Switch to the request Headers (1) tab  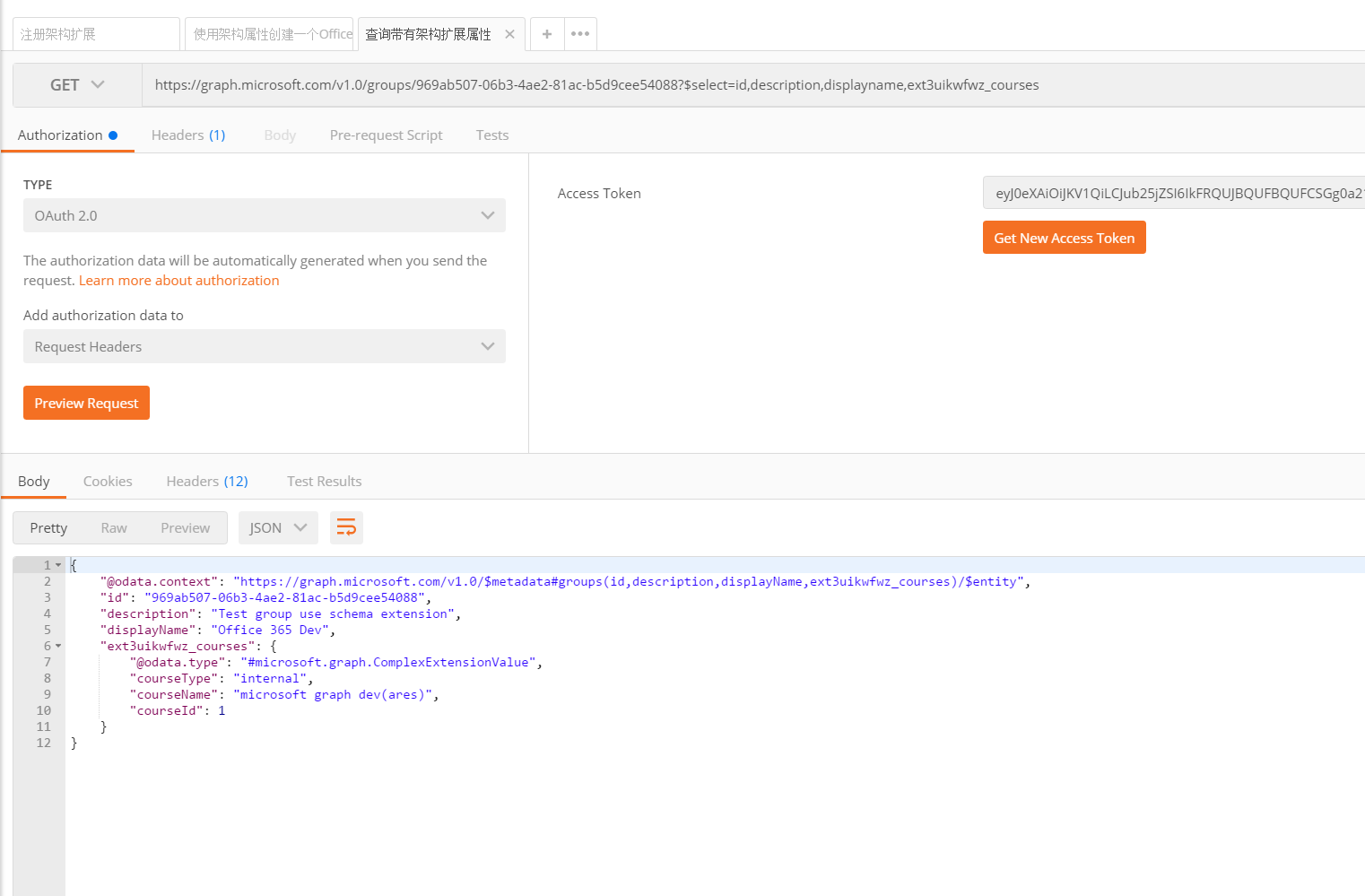pyautogui.click(x=188, y=135)
